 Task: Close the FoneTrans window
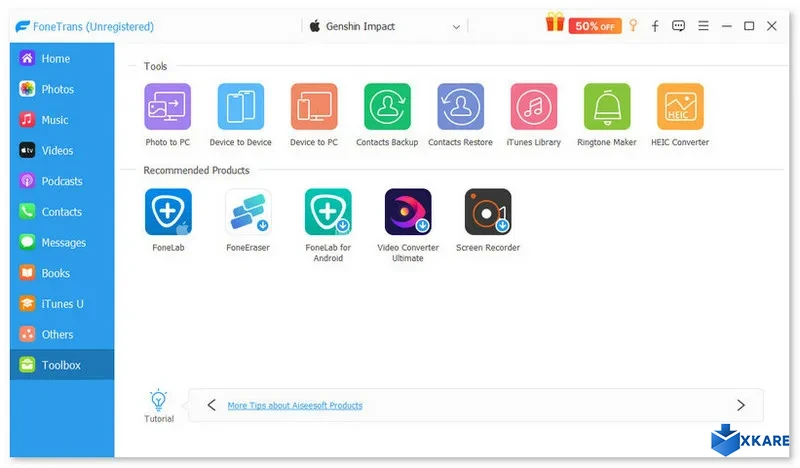pos(772,26)
